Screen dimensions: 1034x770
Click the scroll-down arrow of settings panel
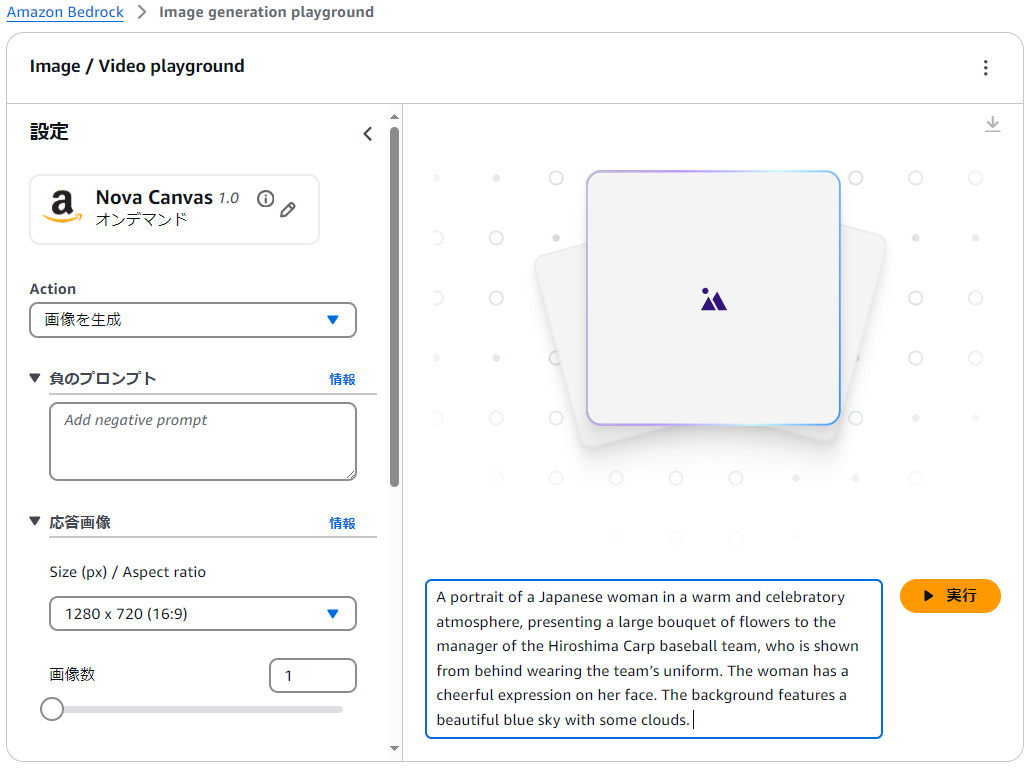tap(394, 748)
